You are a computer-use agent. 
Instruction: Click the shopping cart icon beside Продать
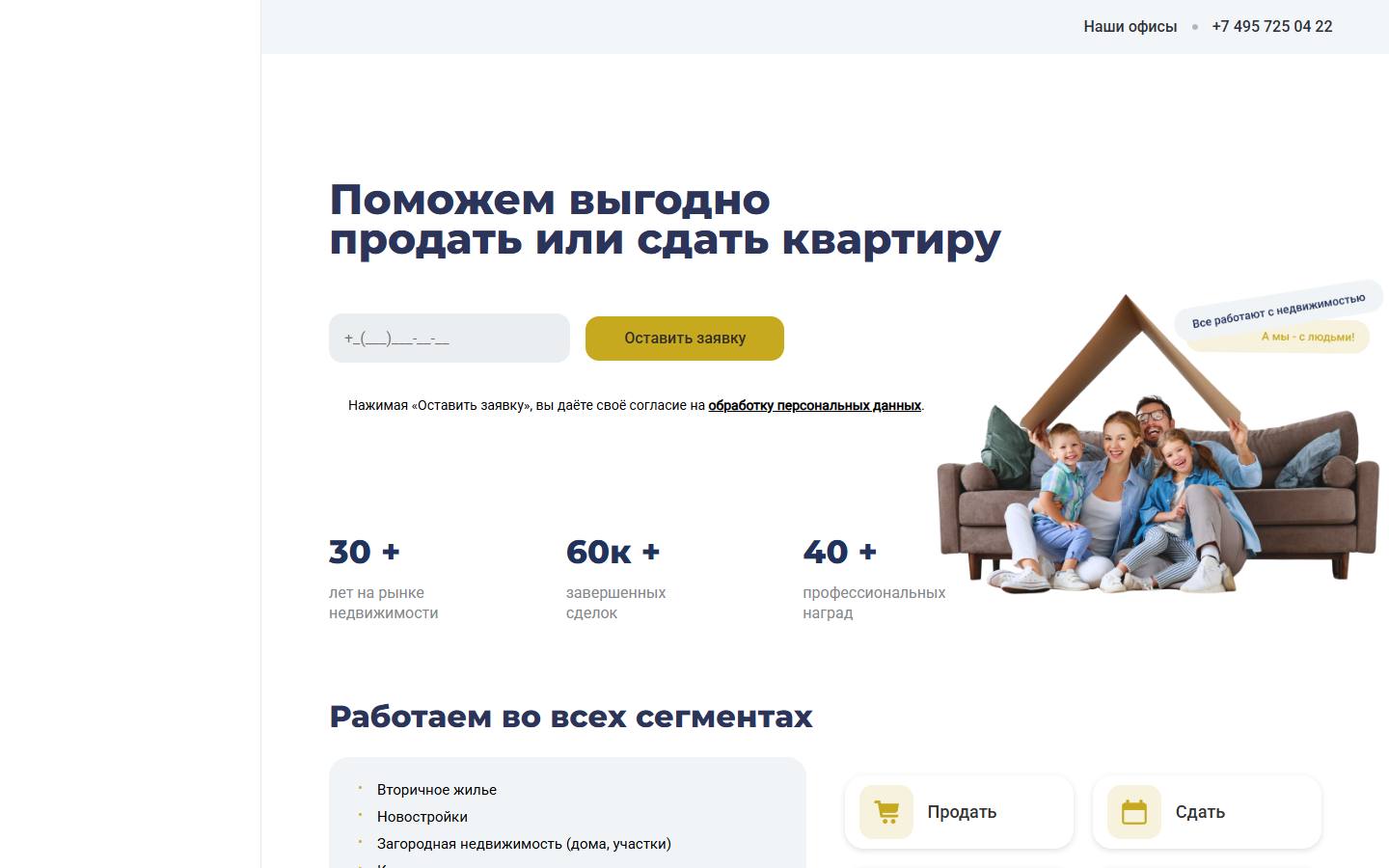(886, 812)
